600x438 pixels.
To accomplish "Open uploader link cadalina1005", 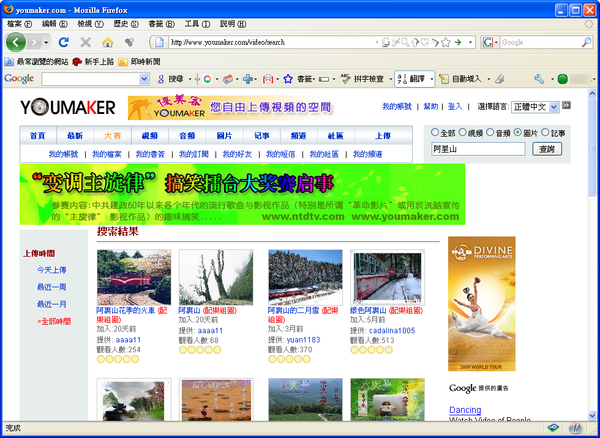I will 392,331.
